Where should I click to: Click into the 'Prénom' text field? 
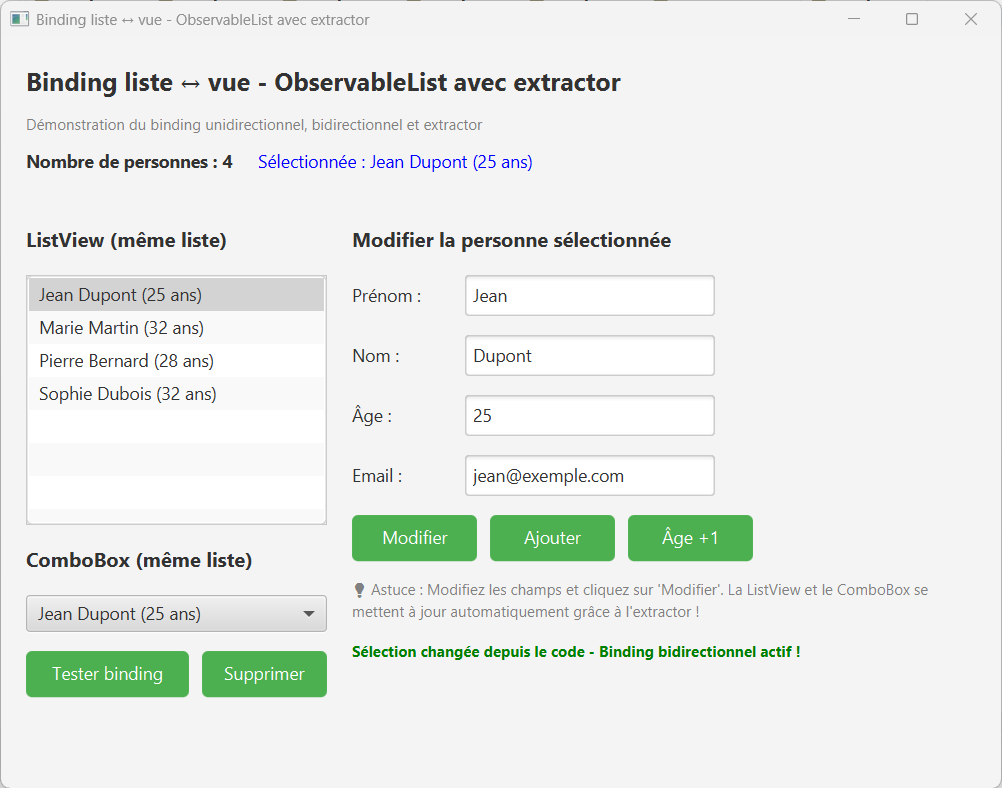589,295
